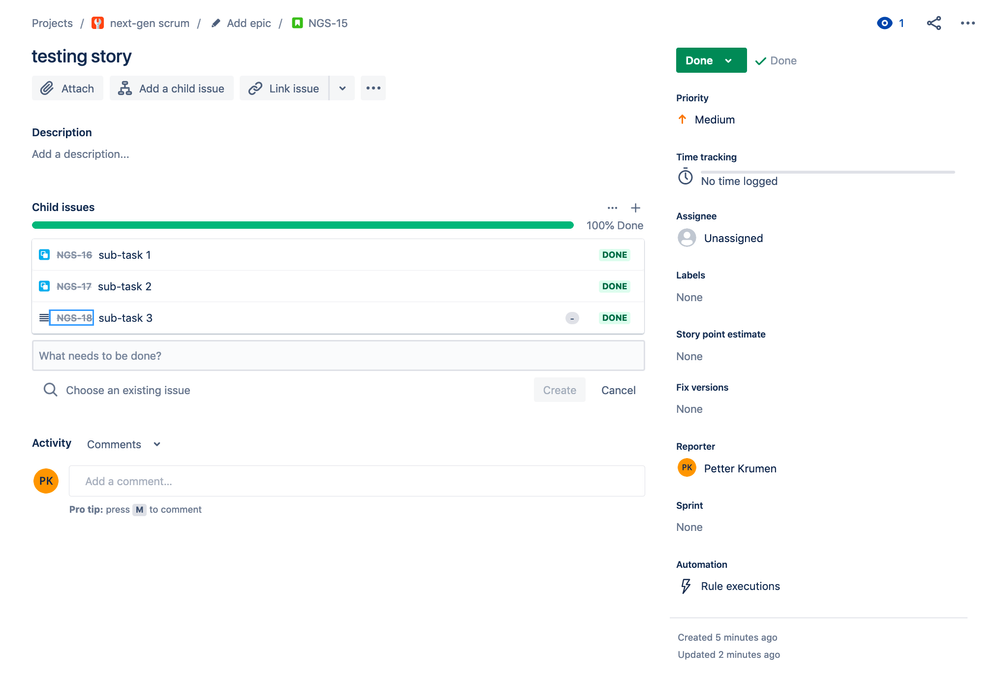999x677 pixels.
Task: Click Choose an existing issue
Action: click(x=128, y=390)
